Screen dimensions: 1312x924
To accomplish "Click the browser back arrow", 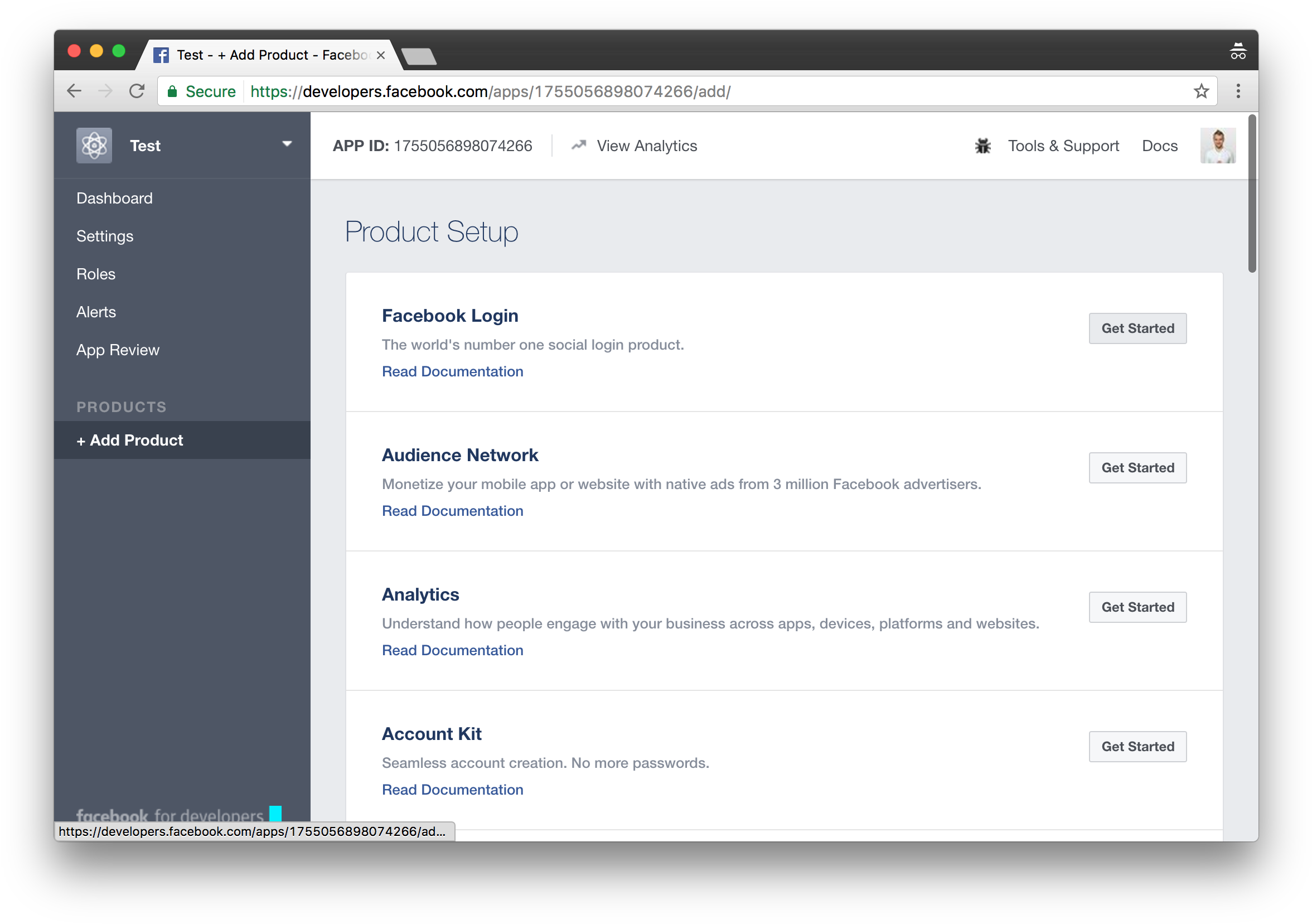I will [x=74, y=91].
